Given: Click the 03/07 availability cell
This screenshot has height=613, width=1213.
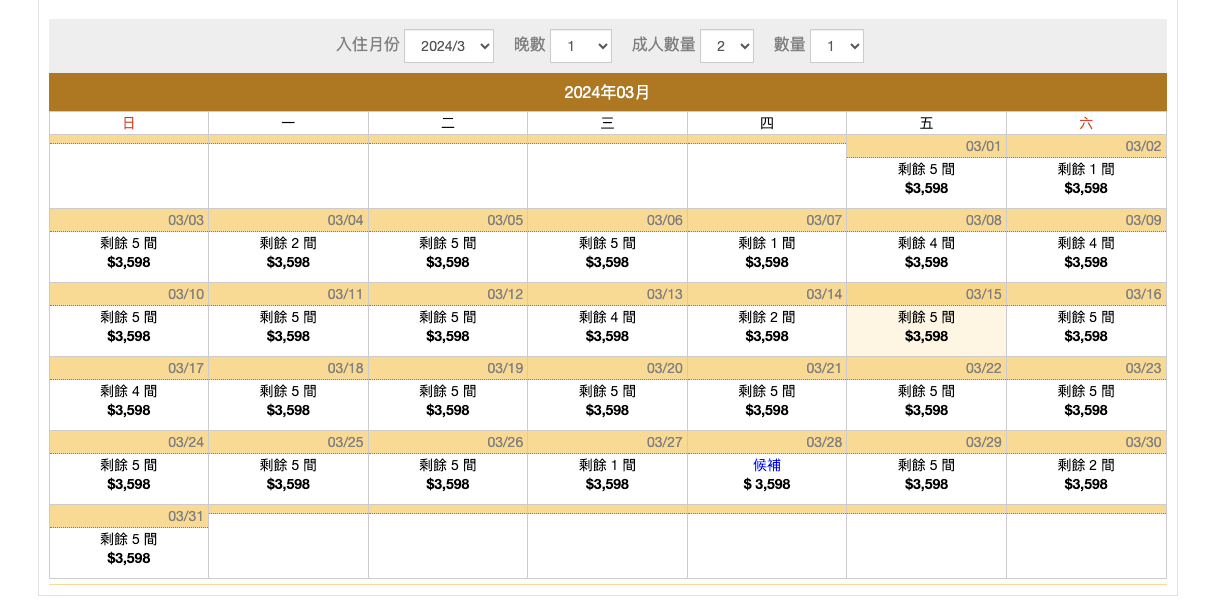Looking at the screenshot, I should click(767, 253).
